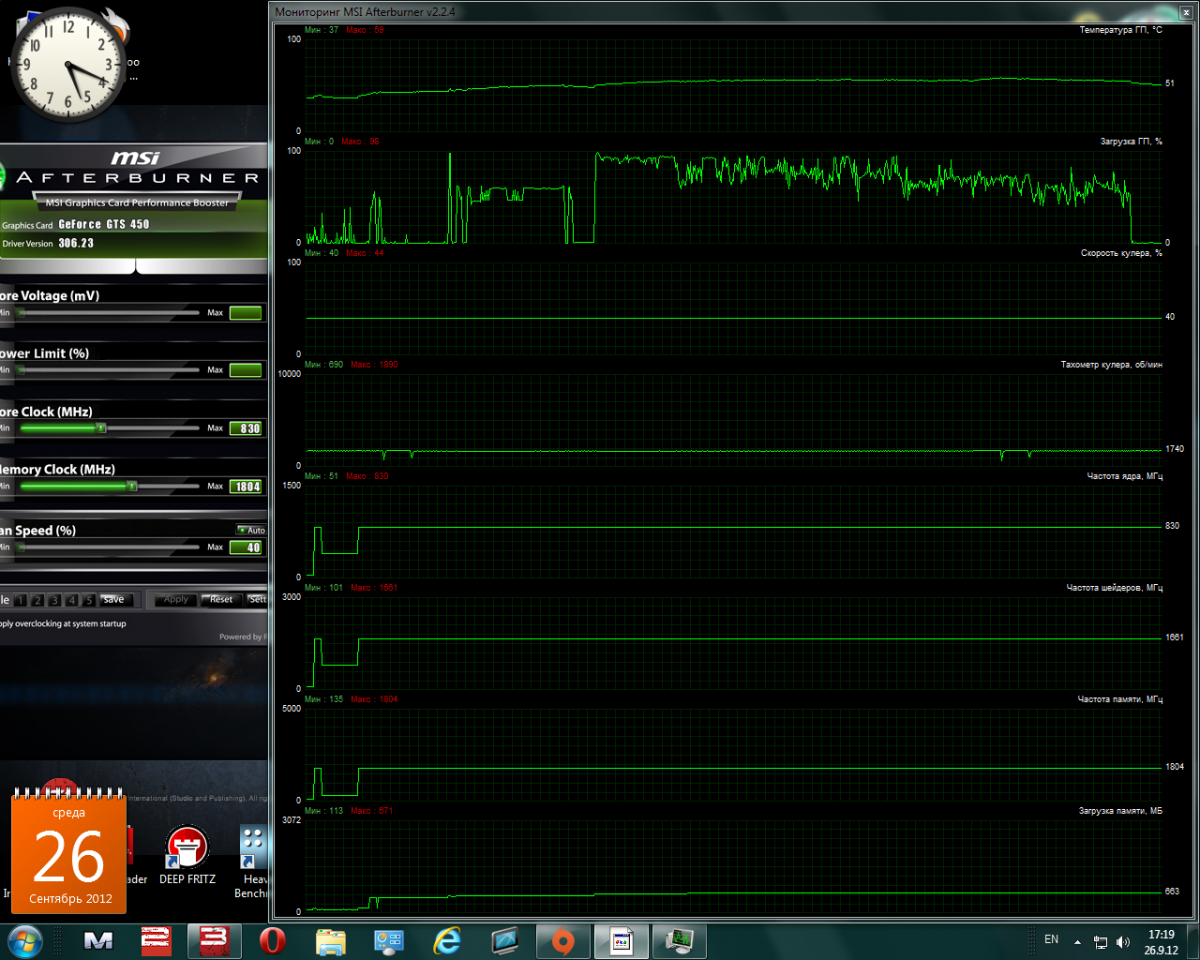Click the orange calendar gadget showing 26
The width and height of the screenshot is (1200, 960).
click(69, 853)
